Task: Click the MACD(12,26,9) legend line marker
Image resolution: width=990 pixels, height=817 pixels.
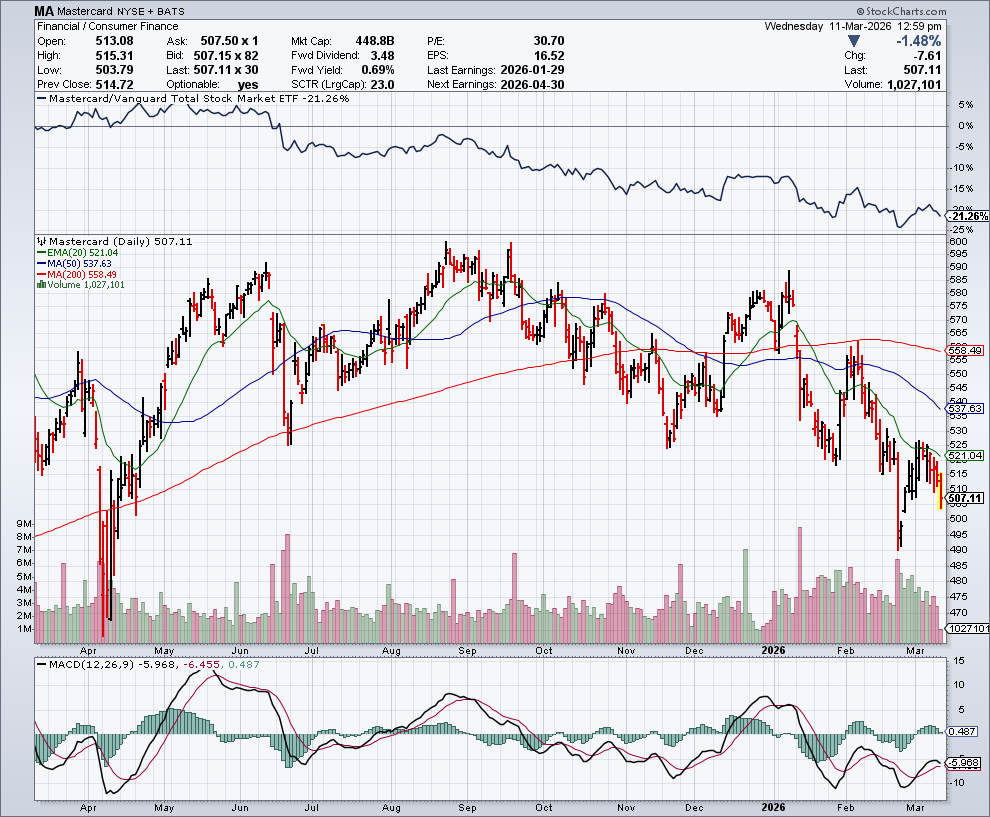Action: pyautogui.click(x=41, y=663)
